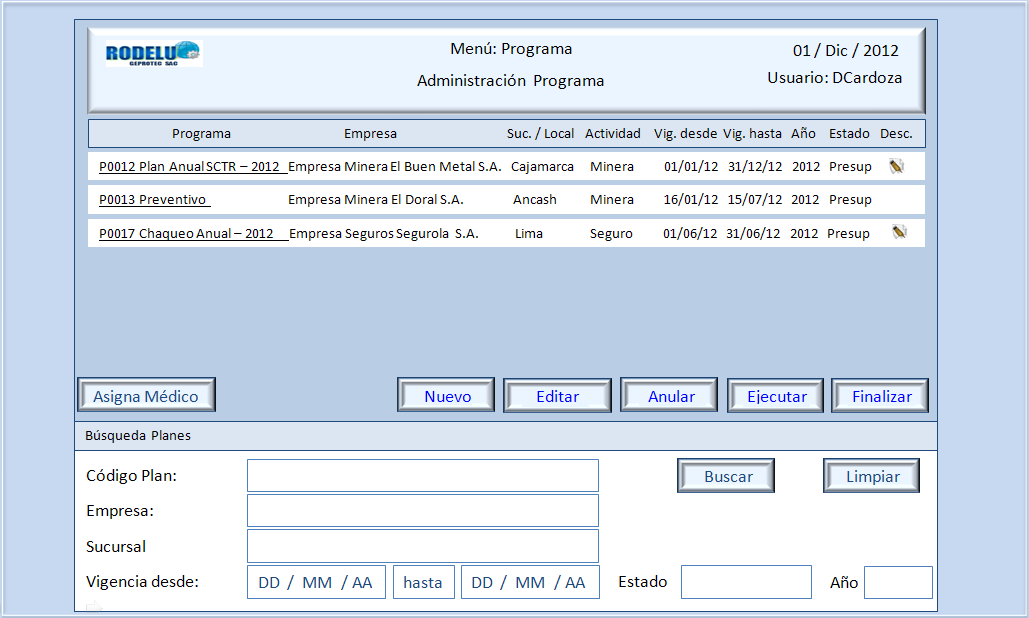Viewport: 1029px width, 618px height.
Task: Open description pencil icon for P0017 row
Action: click(x=899, y=232)
